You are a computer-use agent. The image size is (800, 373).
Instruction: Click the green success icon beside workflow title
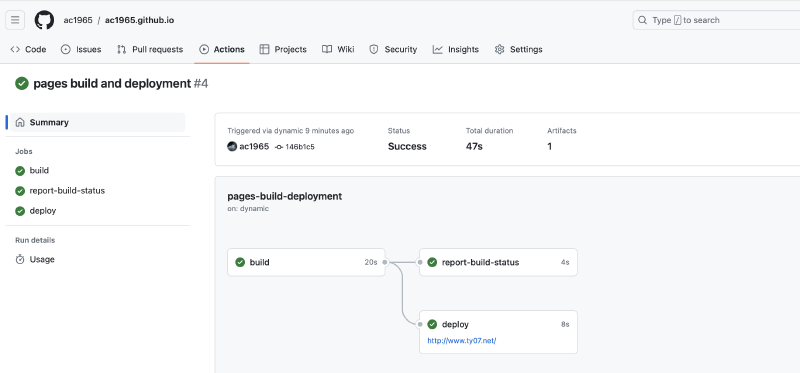pyautogui.click(x=22, y=84)
